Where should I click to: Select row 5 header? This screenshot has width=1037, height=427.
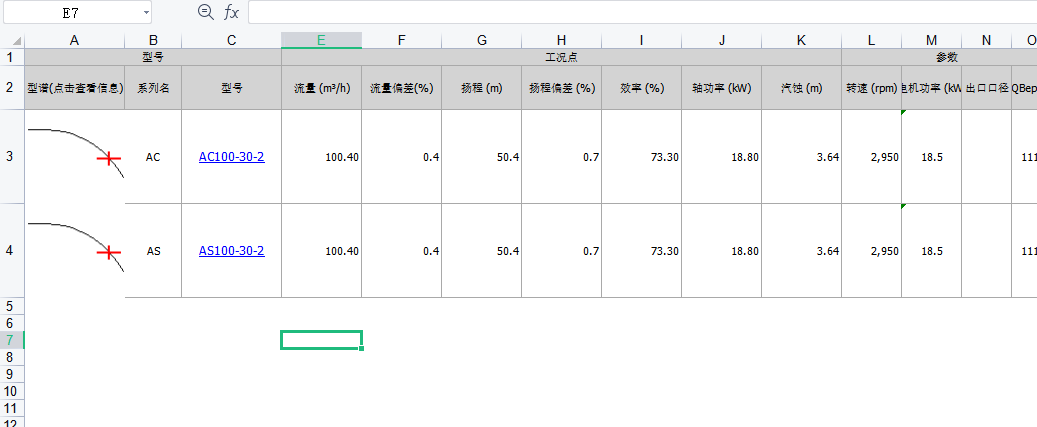pos(12,306)
